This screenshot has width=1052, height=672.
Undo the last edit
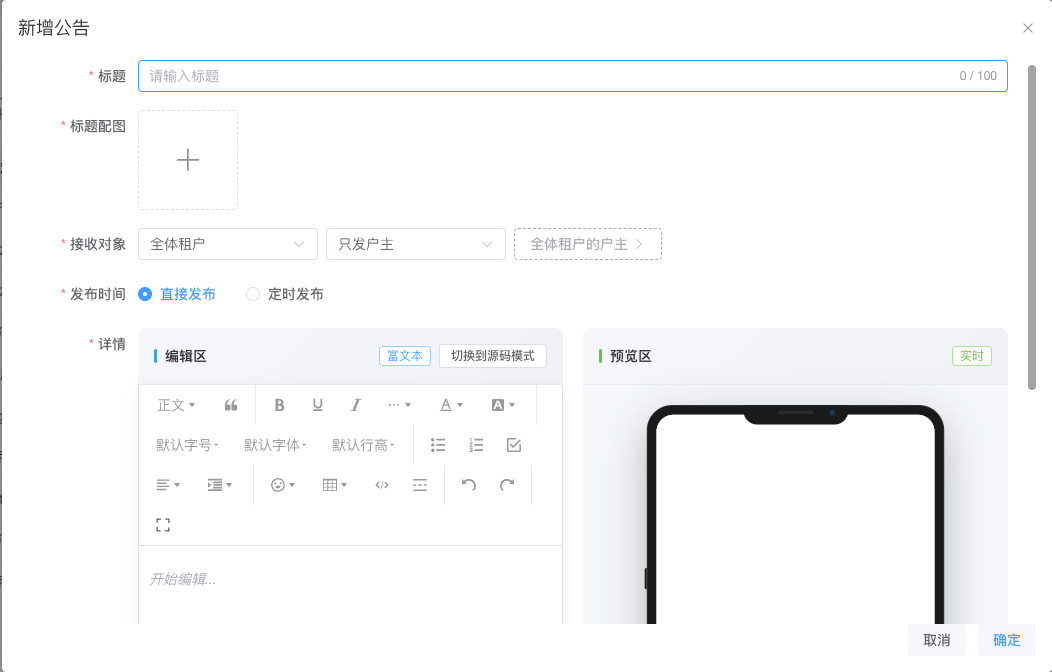[469, 485]
